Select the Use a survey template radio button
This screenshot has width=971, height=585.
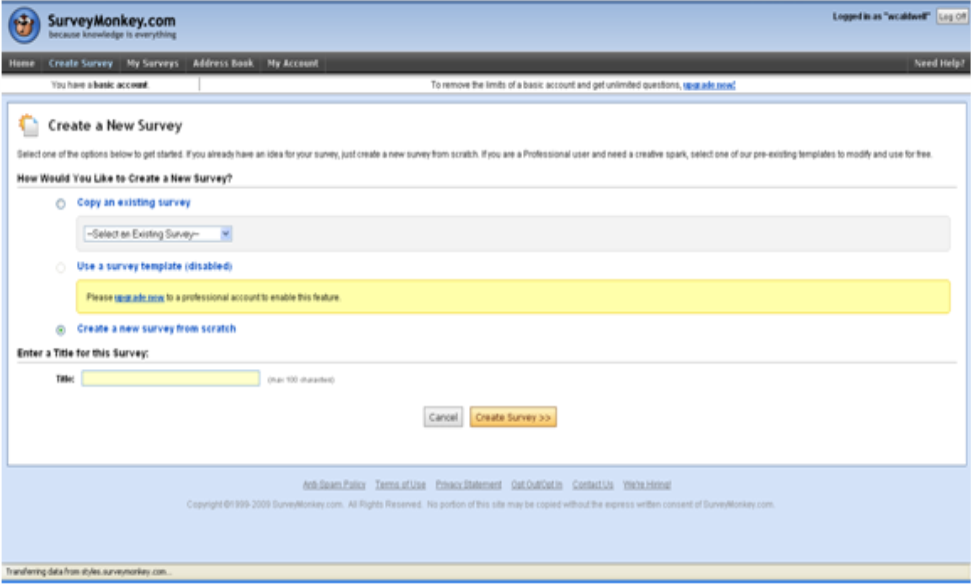61,267
